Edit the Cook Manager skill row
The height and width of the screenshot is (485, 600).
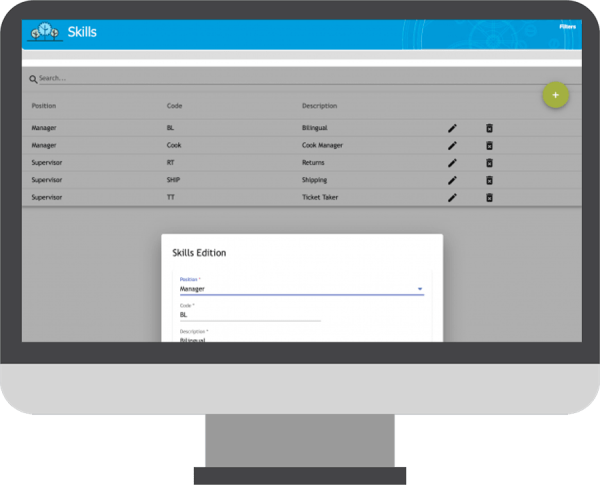pyautogui.click(x=452, y=145)
